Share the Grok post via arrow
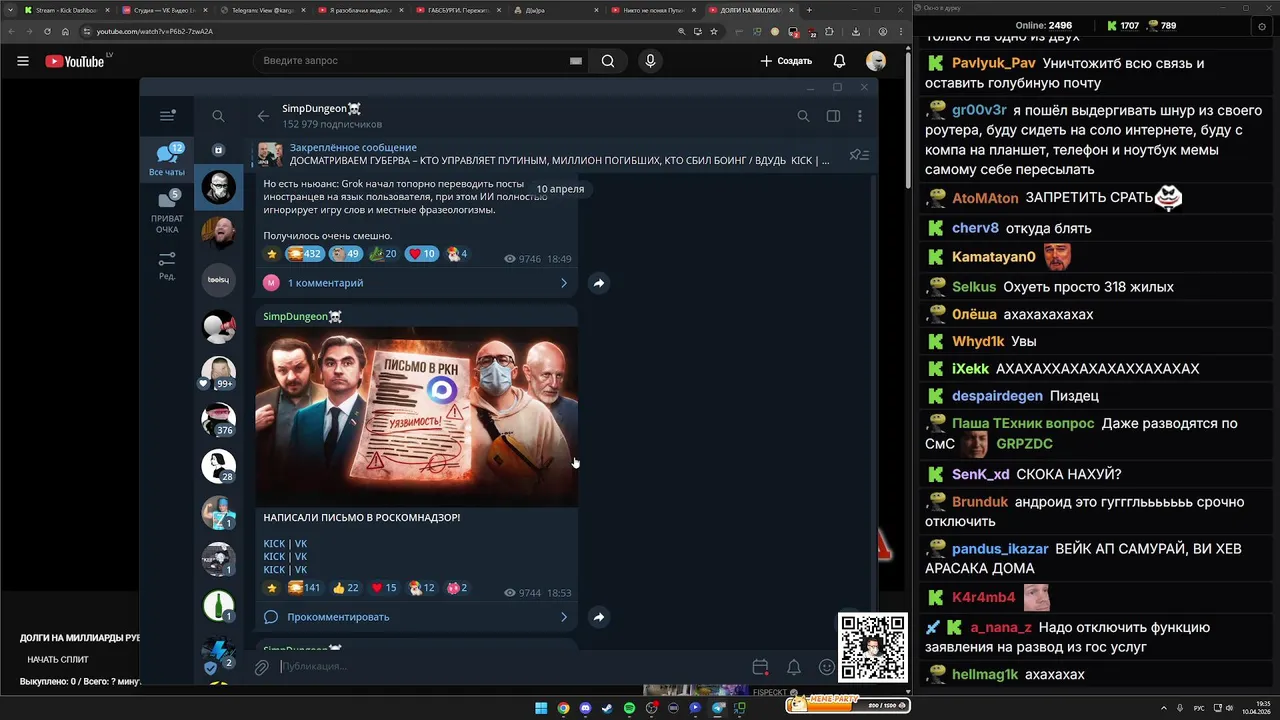This screenshot has height=720, width=1280. [x=598, y=283]
